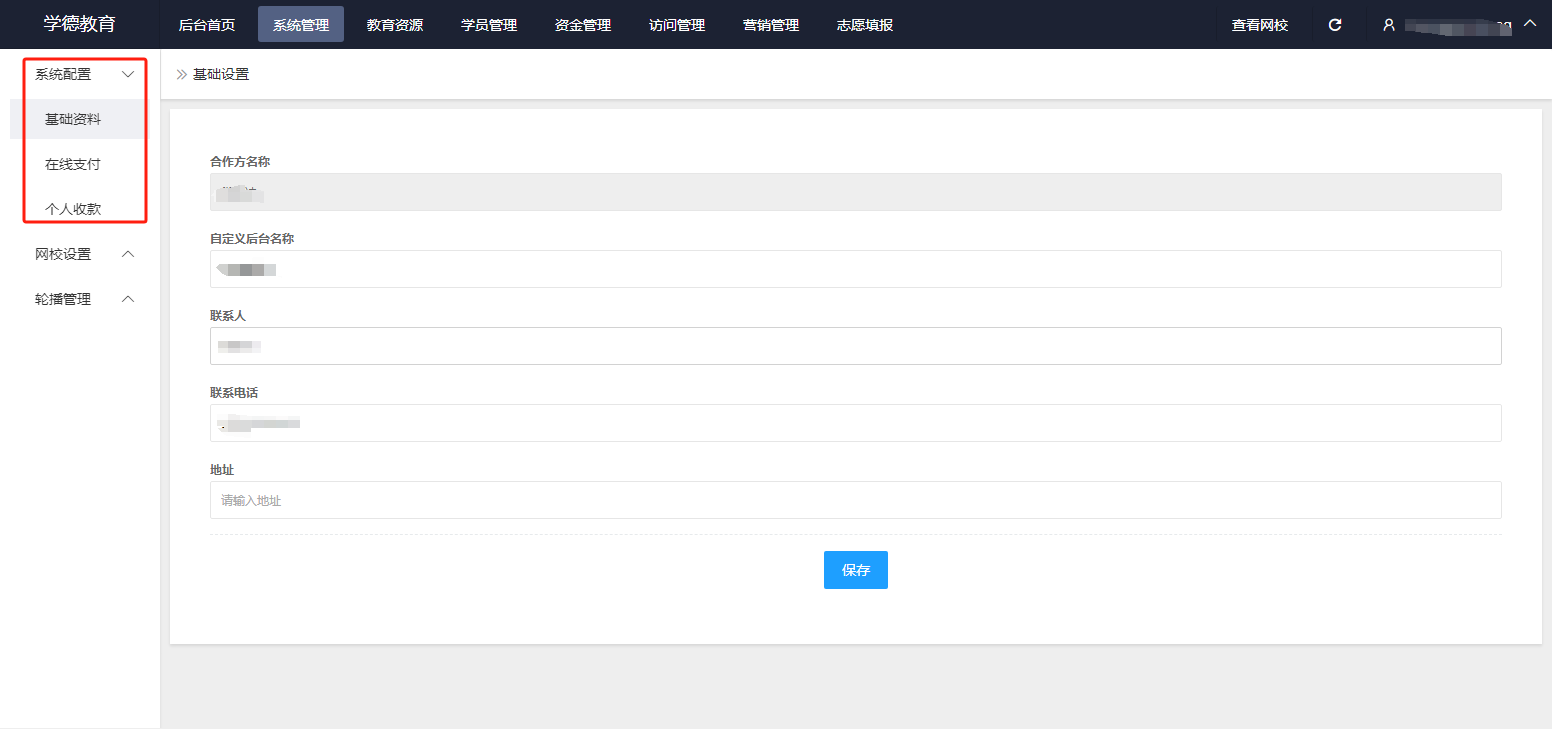Open the 志愿填报 menu
The image size is (1552, 729).
pyautogui.click(x=865, y=25)
